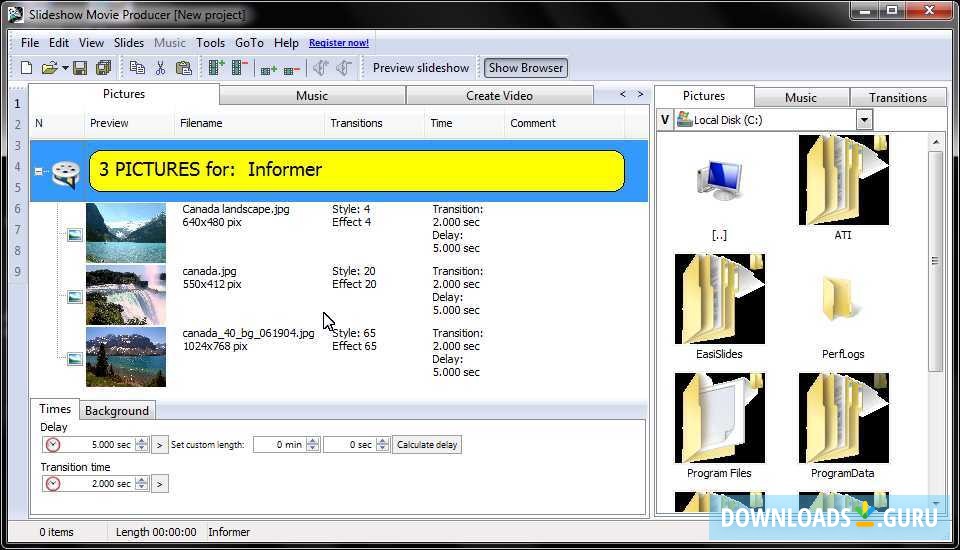Open the ProgramData folder in the browser
The image size is (960, 550).
tap(843, 418)
